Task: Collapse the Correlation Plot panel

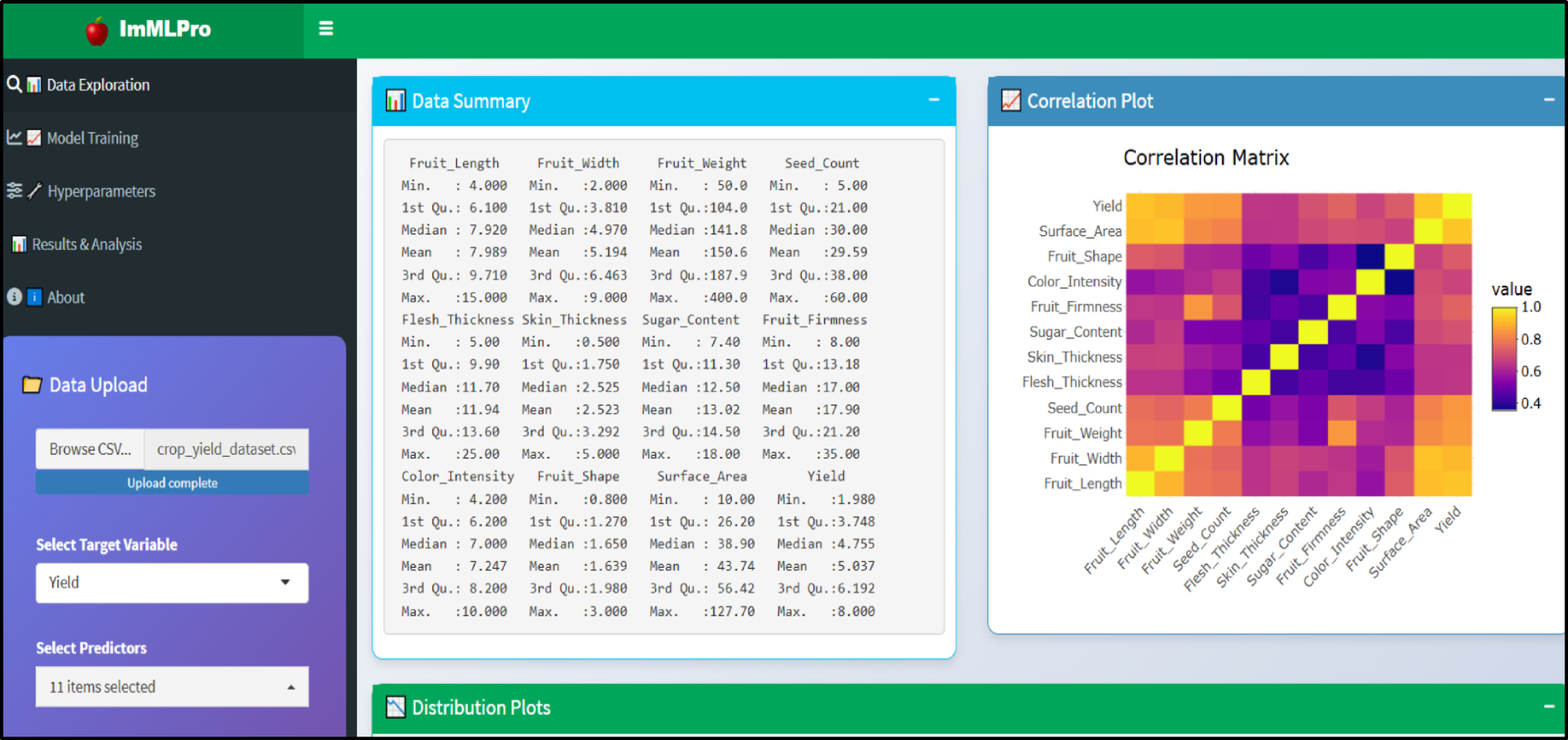Action: [x=1548, y=100]
